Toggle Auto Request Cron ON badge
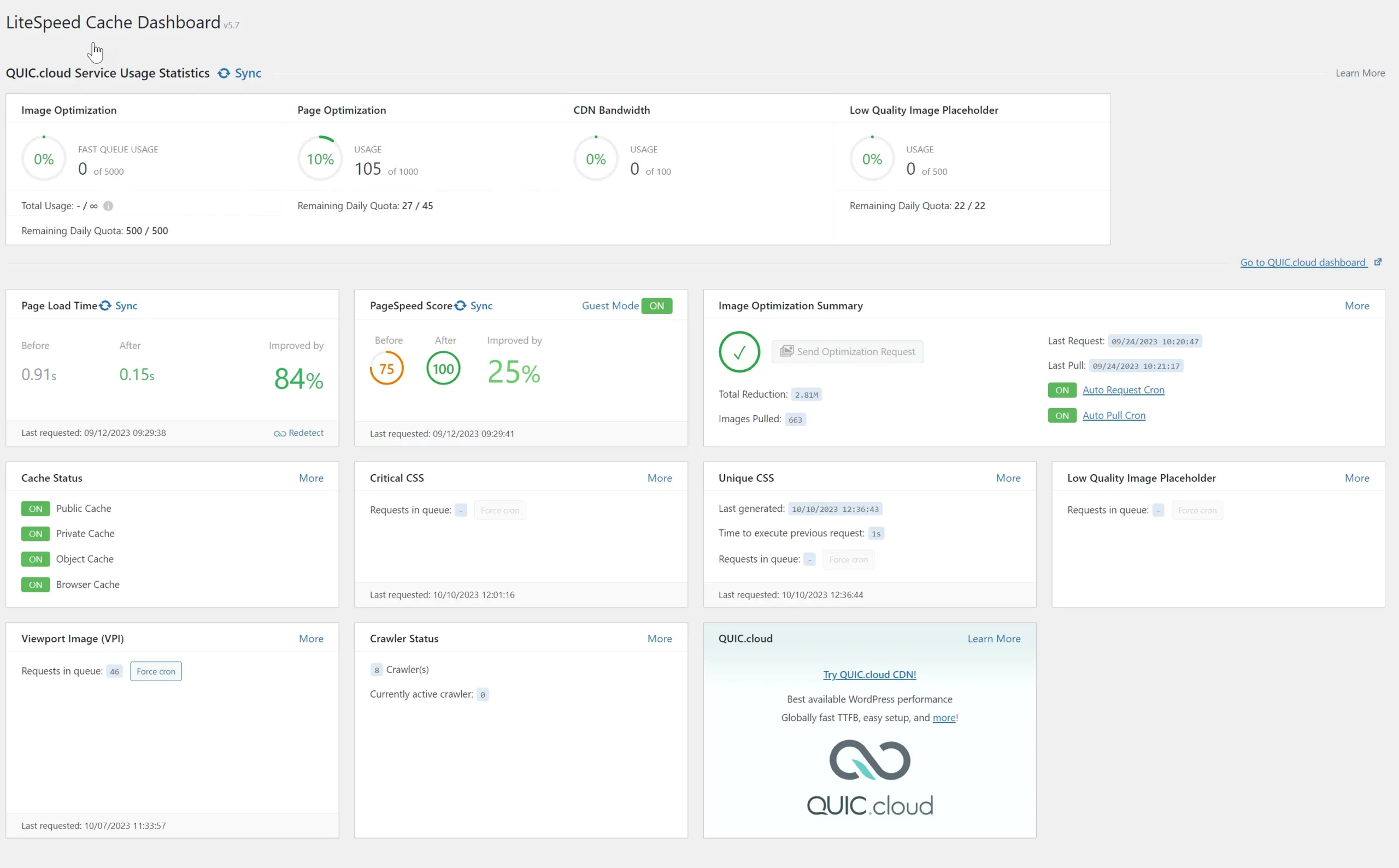 [x=1062, y=391]
